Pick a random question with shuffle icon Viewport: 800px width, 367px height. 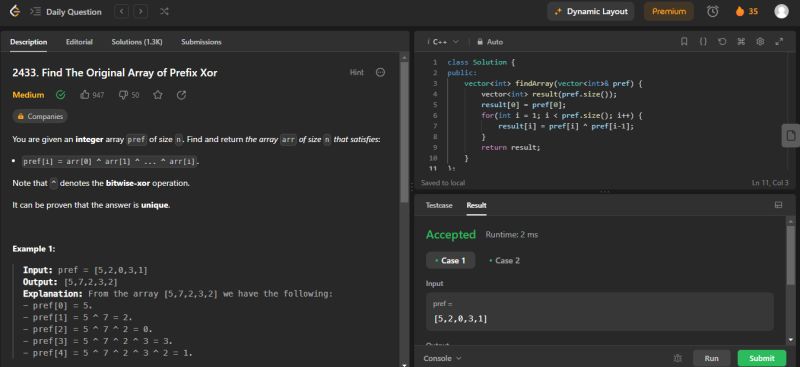click(x=164, y=11)
